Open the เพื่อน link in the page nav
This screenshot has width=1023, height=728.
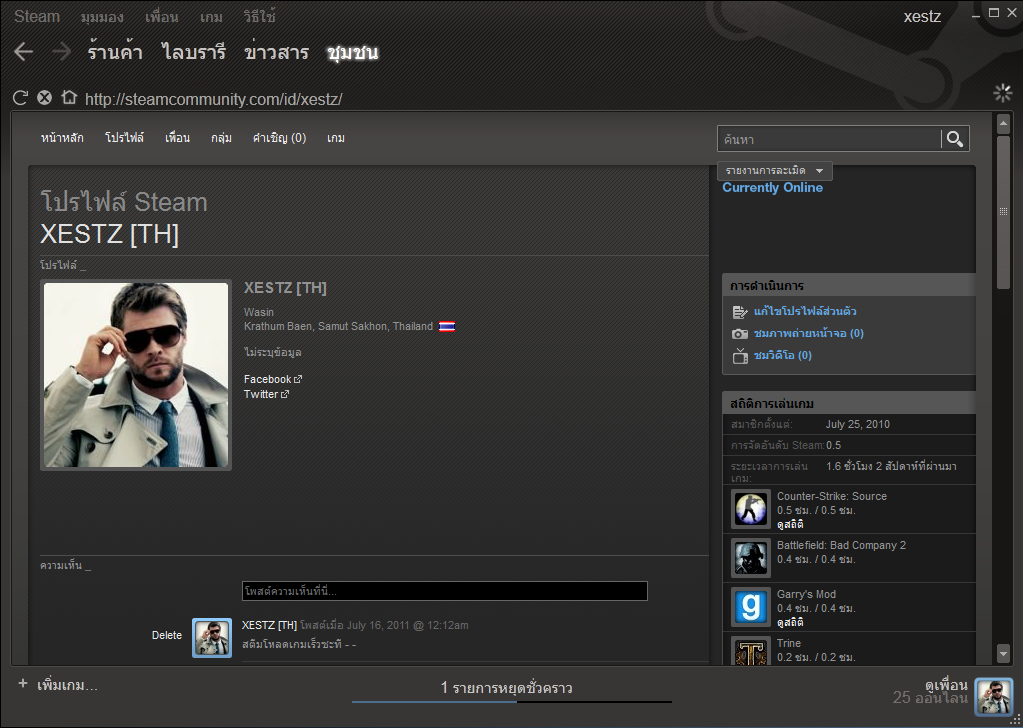[x=177, y=138]
